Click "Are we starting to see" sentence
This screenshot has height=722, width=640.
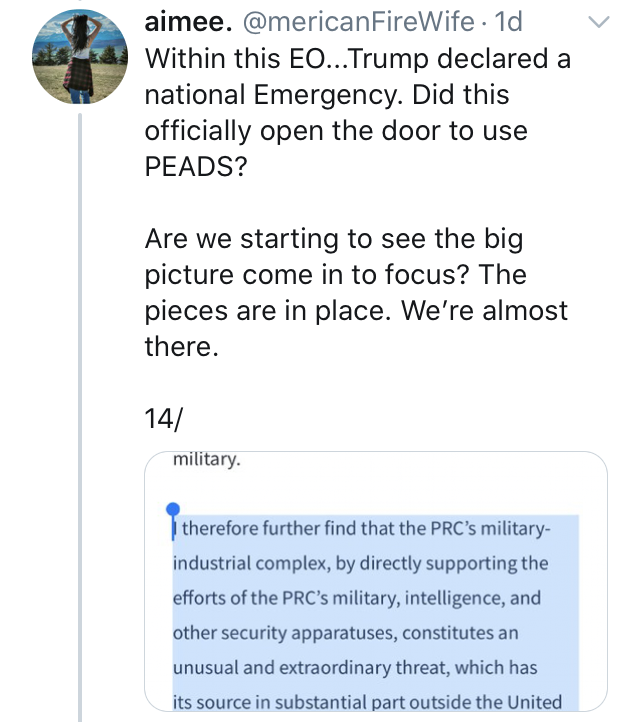[x=333, y=239]
